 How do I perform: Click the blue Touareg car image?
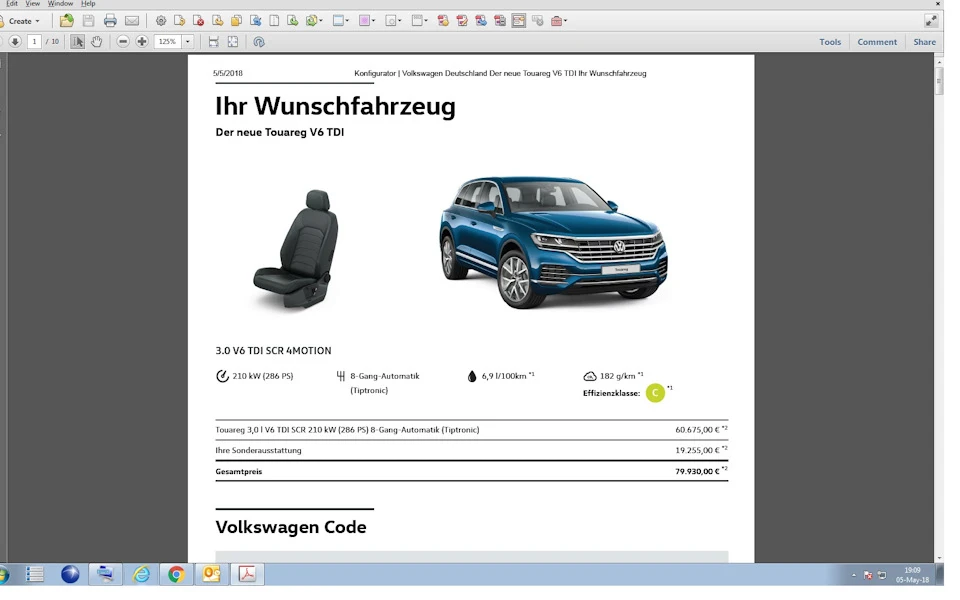[553, 242]
